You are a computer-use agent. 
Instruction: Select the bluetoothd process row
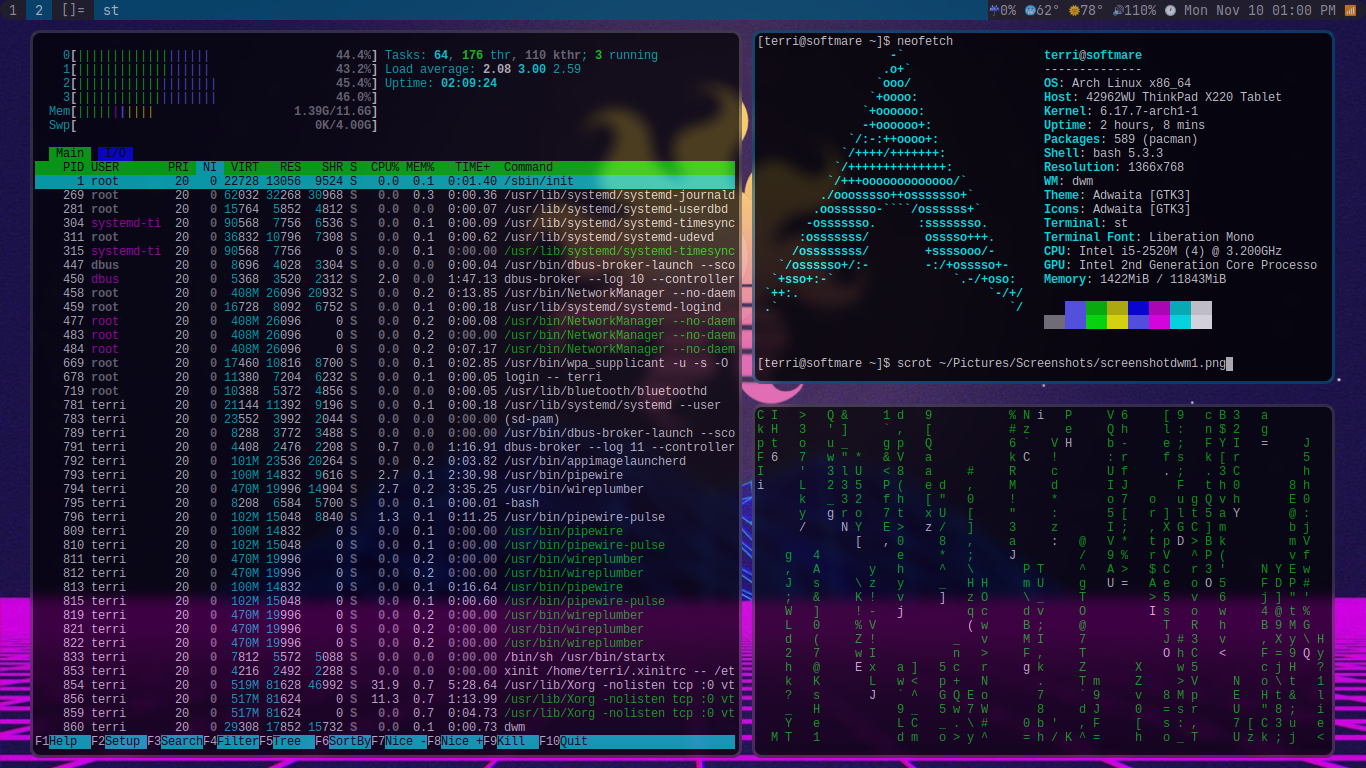(x=385, y=391)
